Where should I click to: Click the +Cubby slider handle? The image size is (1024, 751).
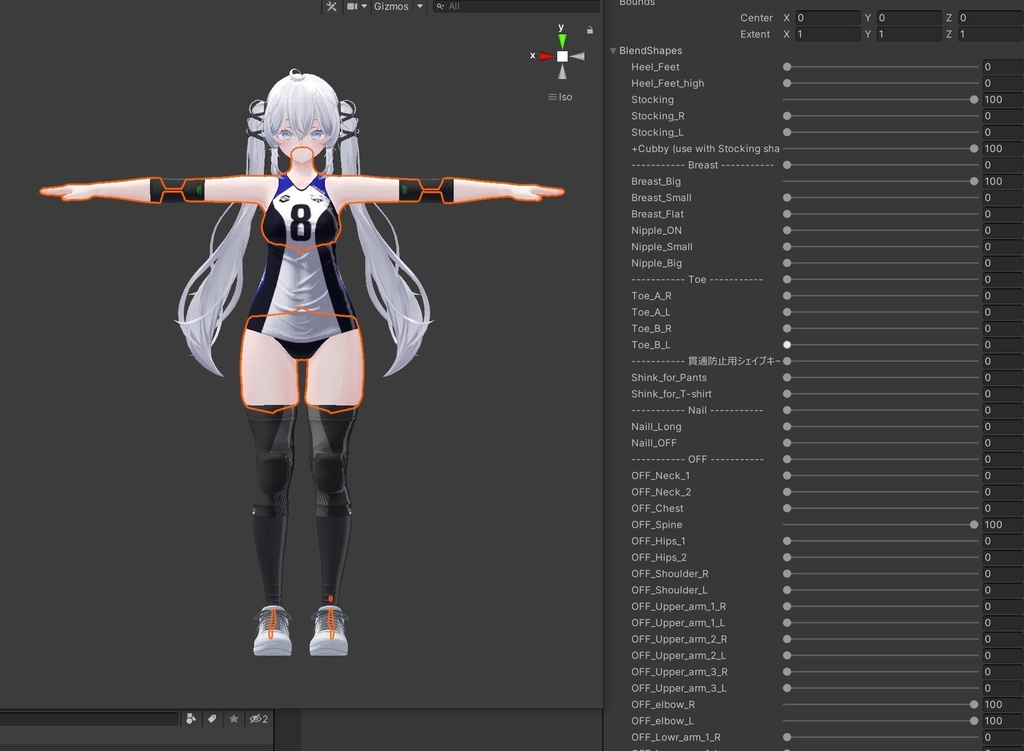pos(974,148)
